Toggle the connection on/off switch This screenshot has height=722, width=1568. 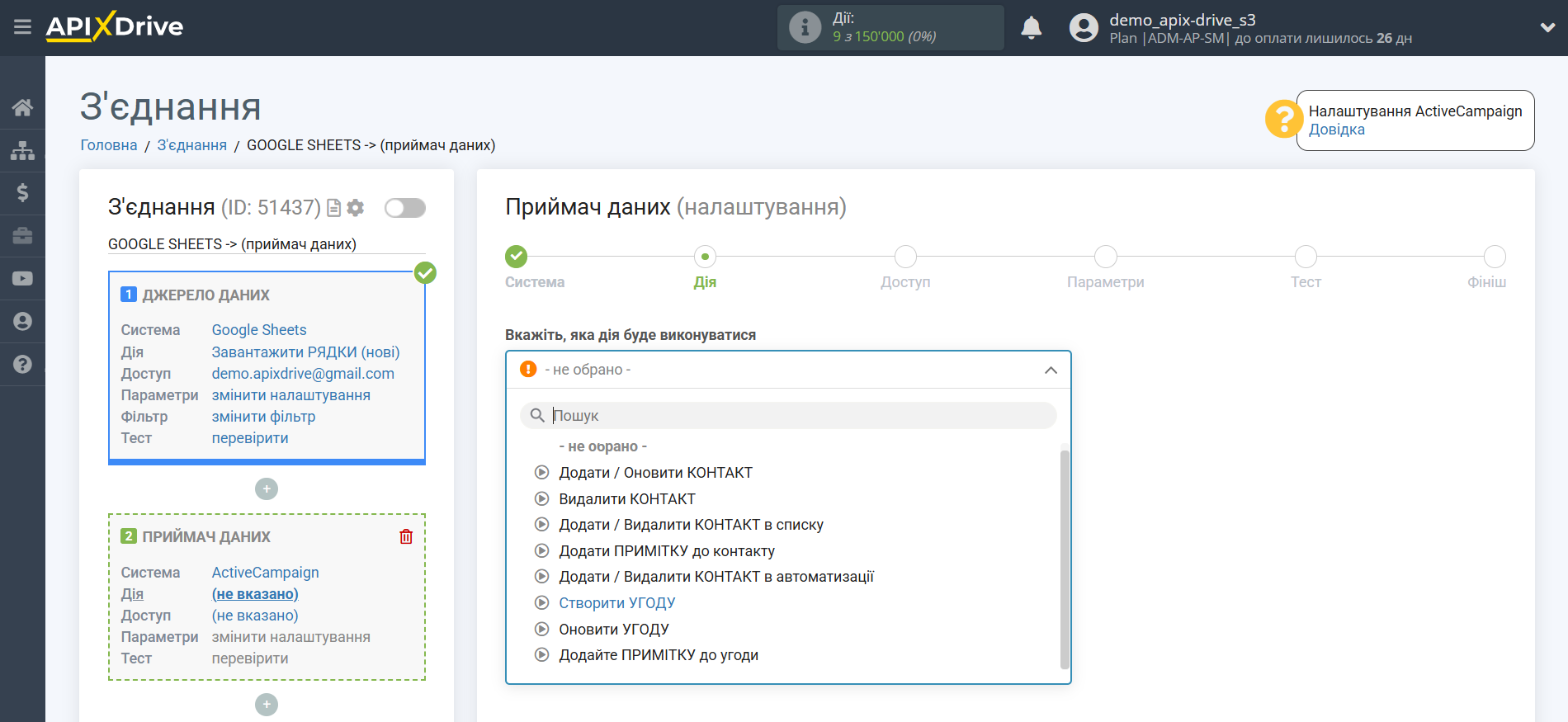click(405, 208)
